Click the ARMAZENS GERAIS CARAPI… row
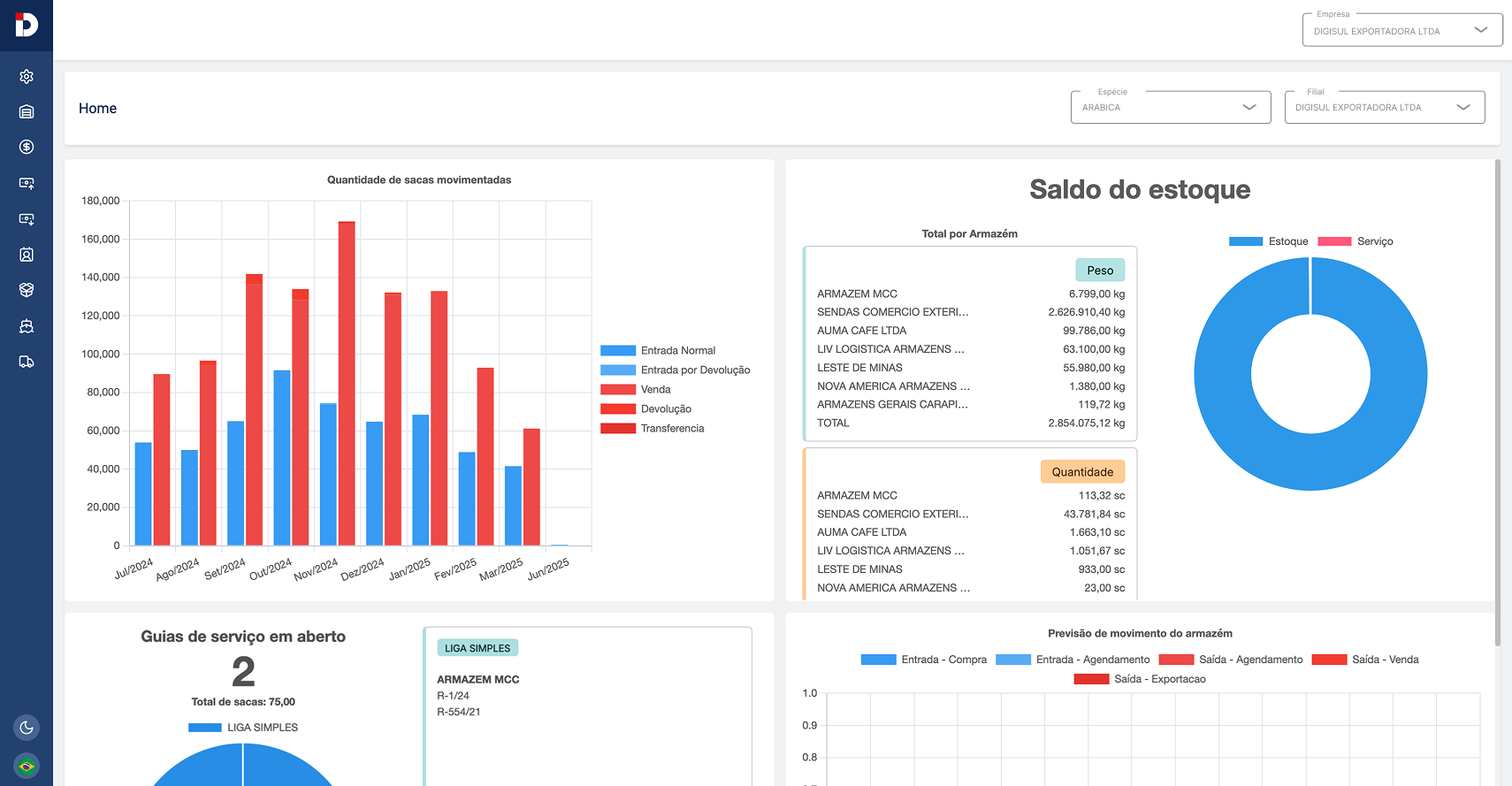This screenshot has width=1512, height=786. tap(971, 404)
